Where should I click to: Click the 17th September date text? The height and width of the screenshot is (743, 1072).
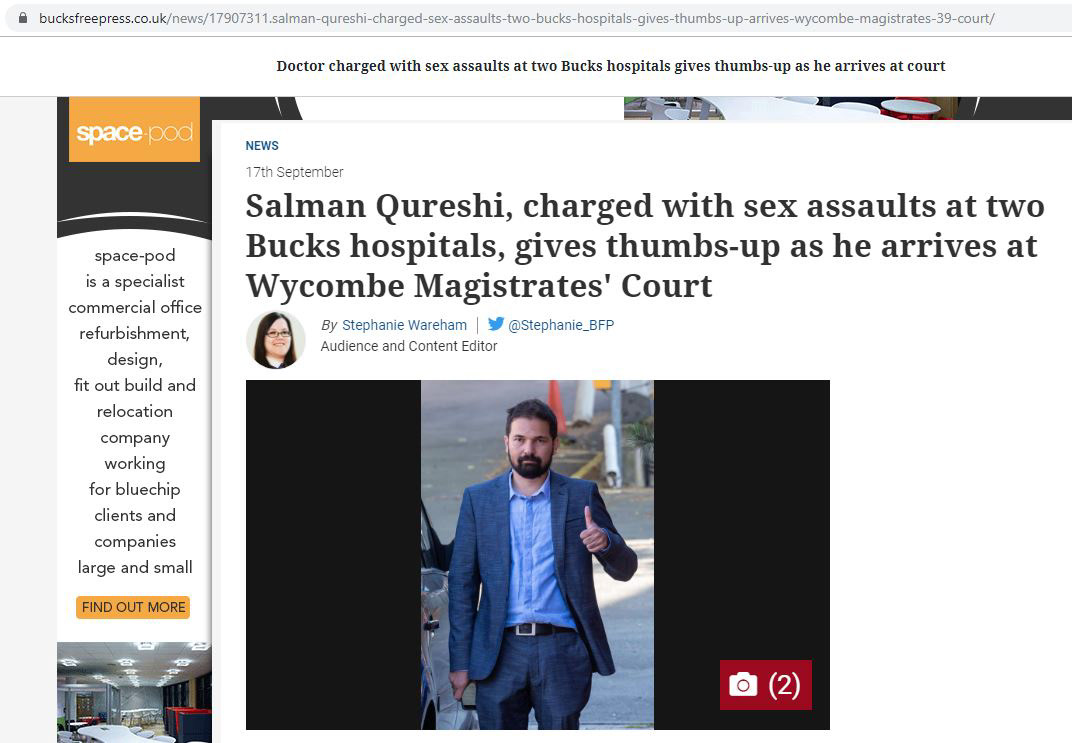[294, 172]
